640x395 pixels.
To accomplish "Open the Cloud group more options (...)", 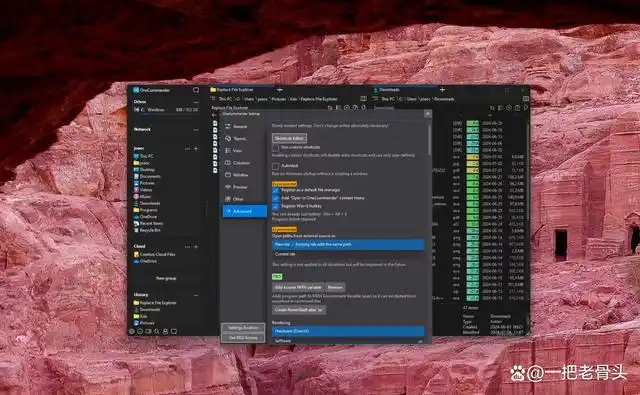I will click(187, 247).
